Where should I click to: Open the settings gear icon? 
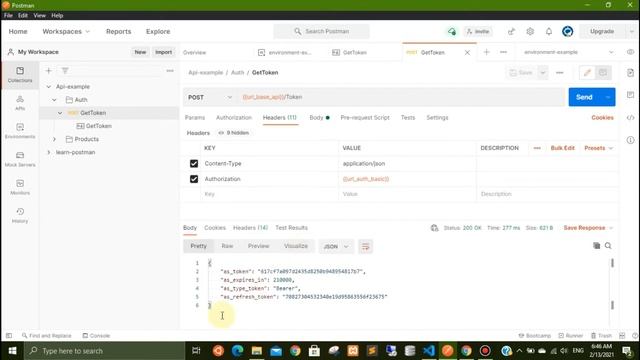(530, 31)
